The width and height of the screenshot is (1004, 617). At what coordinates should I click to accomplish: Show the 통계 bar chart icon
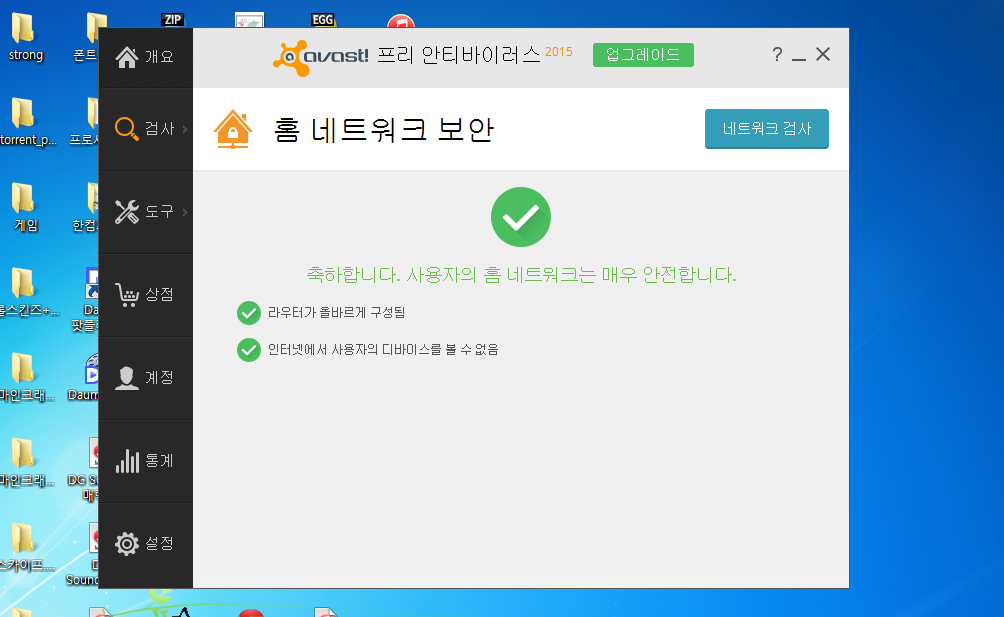(x=126, y=461)
